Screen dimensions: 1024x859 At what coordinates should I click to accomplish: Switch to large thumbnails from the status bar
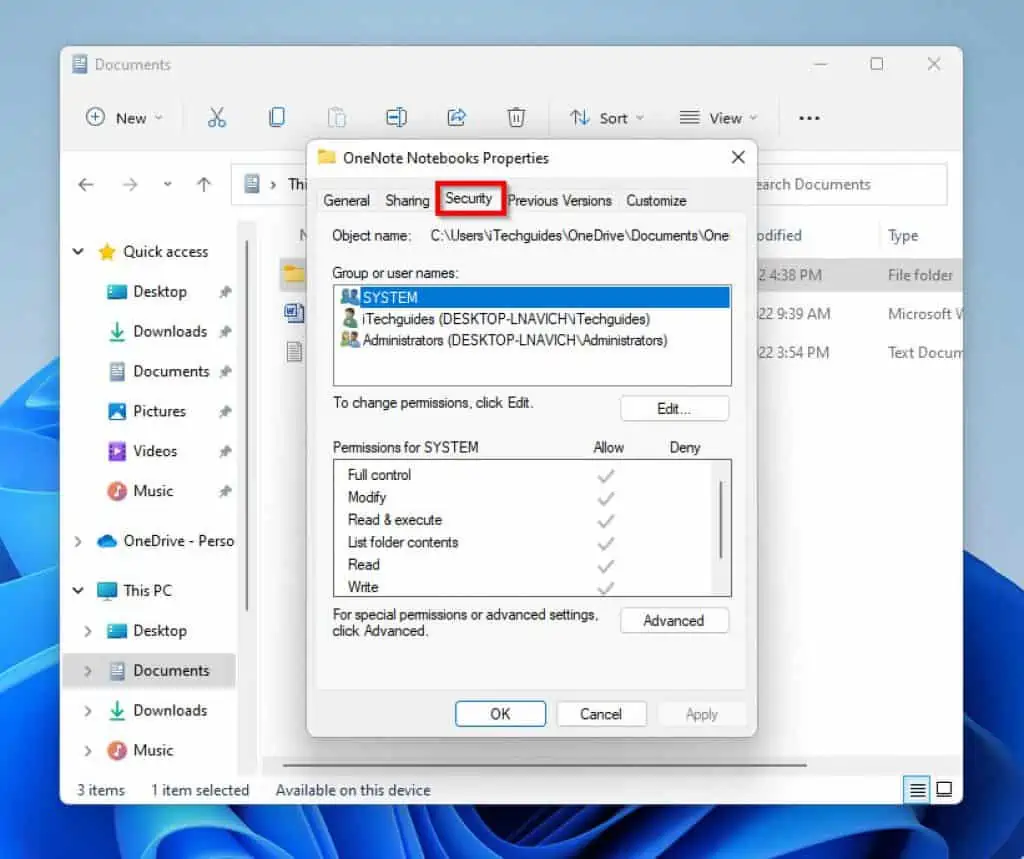[944, 790]
